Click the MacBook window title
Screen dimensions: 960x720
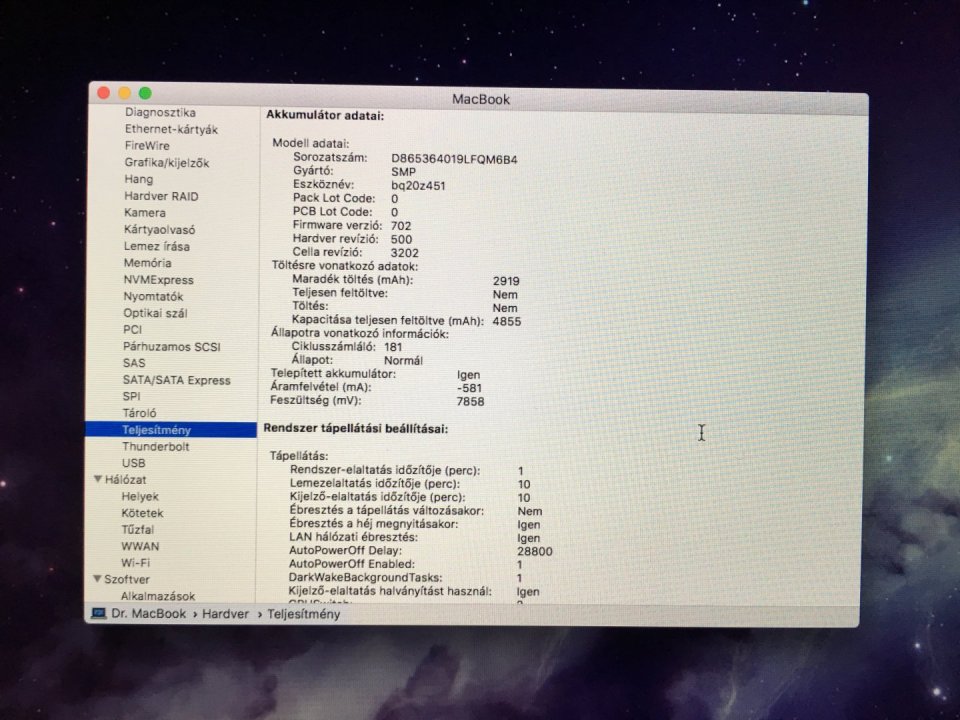481,99
